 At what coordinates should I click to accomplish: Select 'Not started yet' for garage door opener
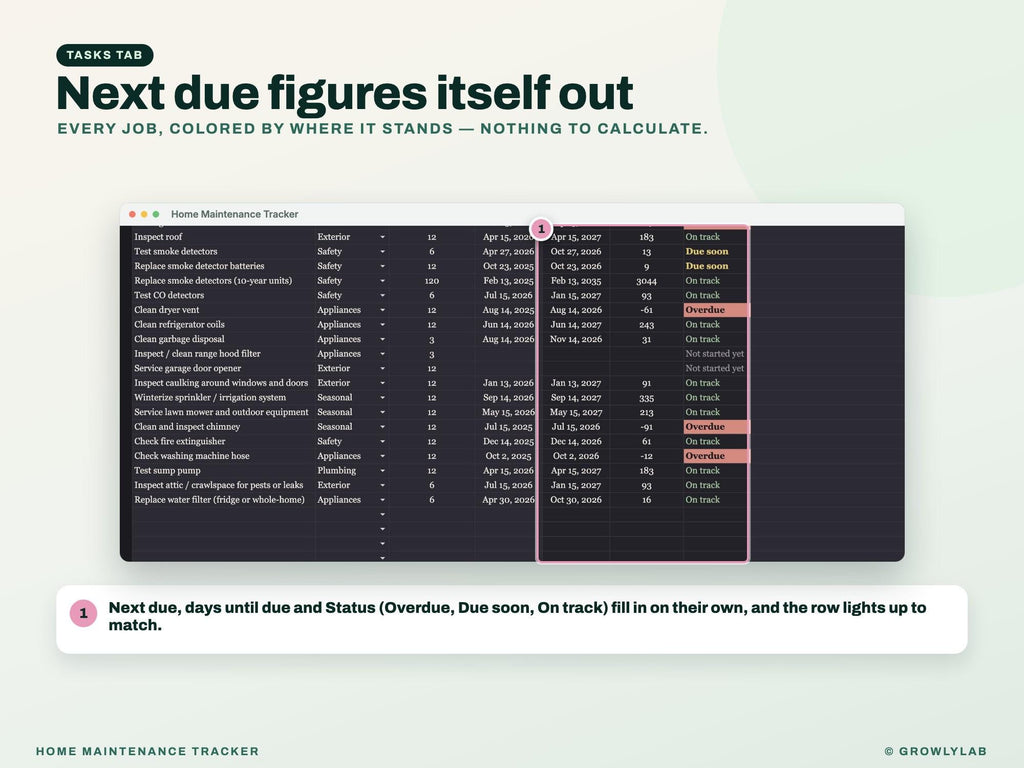pos(715,368)
